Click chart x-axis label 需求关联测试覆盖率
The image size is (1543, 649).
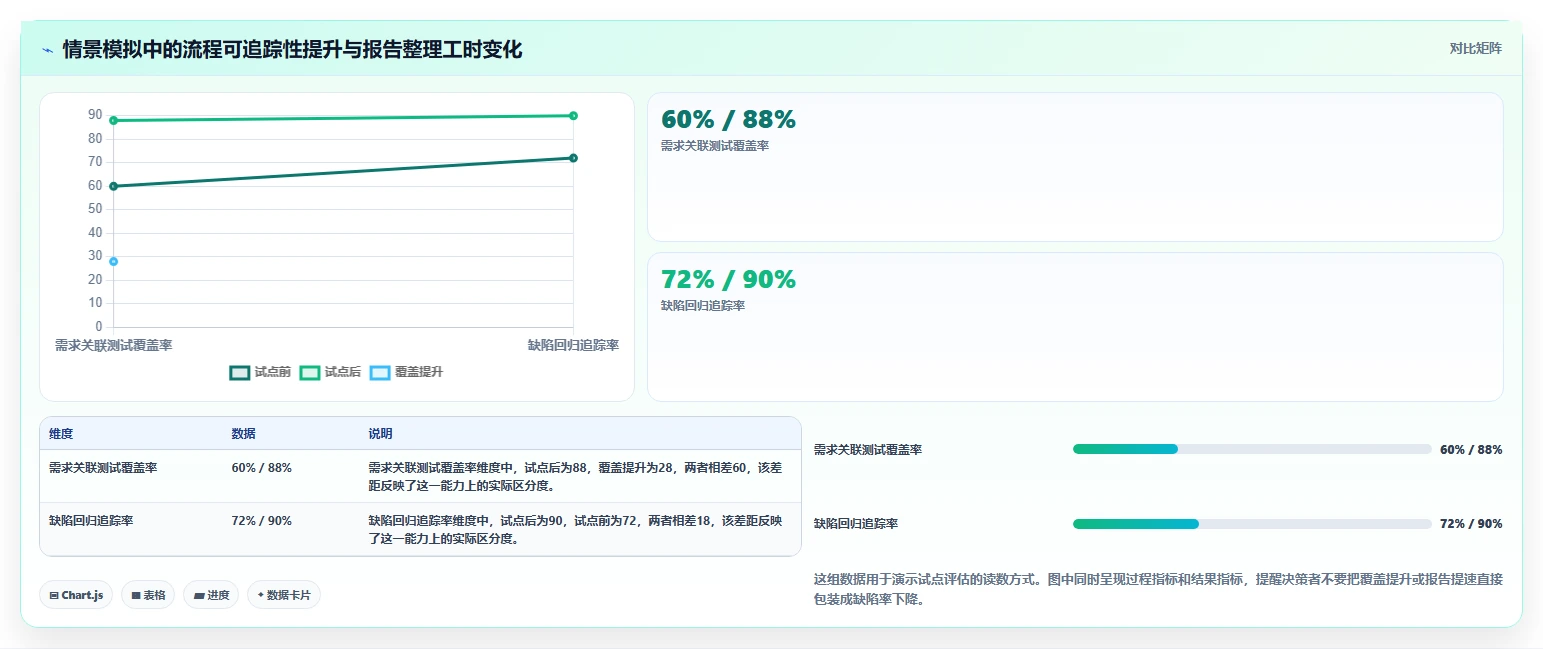pos(113,345)
